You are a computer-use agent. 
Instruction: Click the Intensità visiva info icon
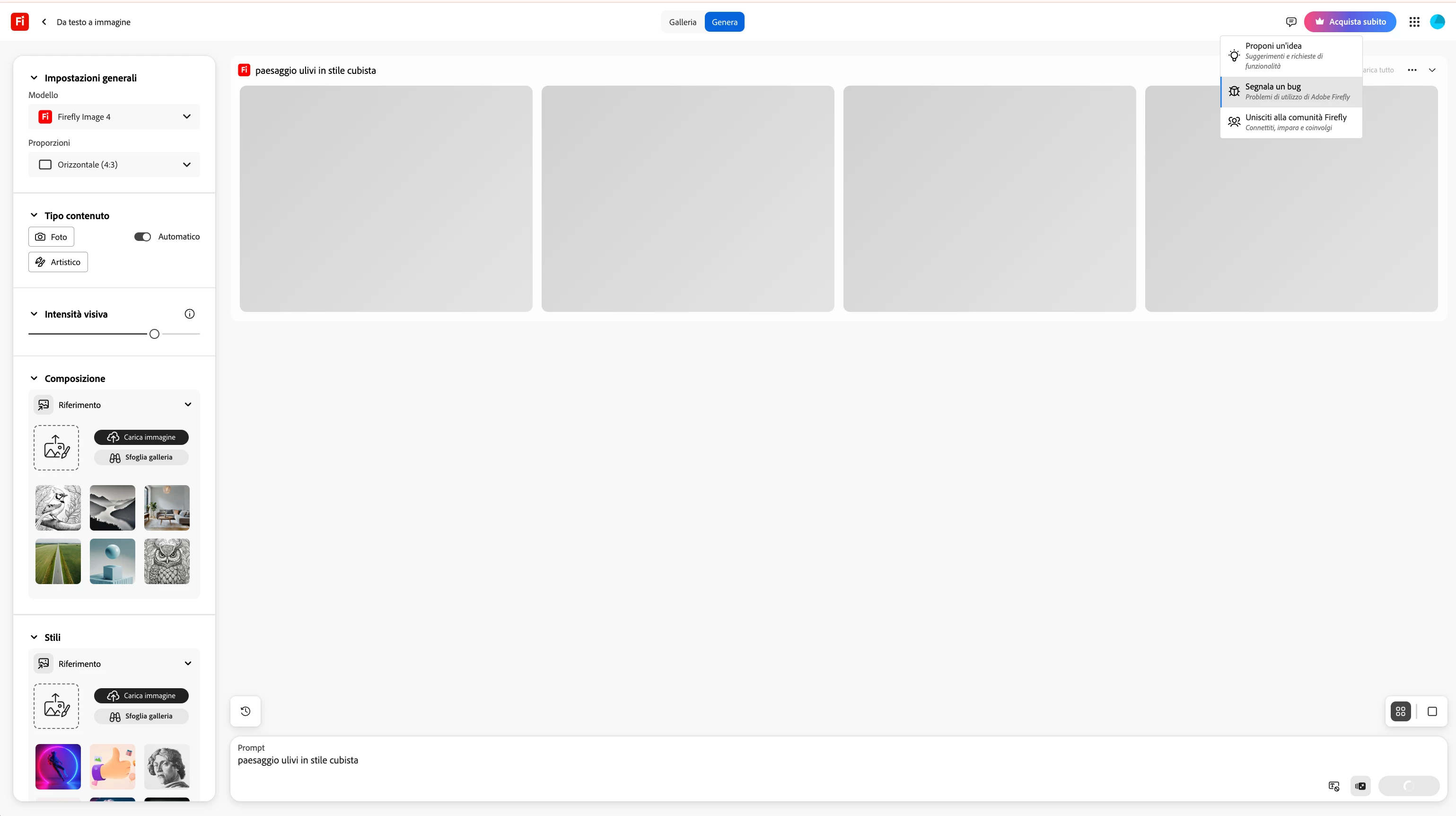point(189,314)
